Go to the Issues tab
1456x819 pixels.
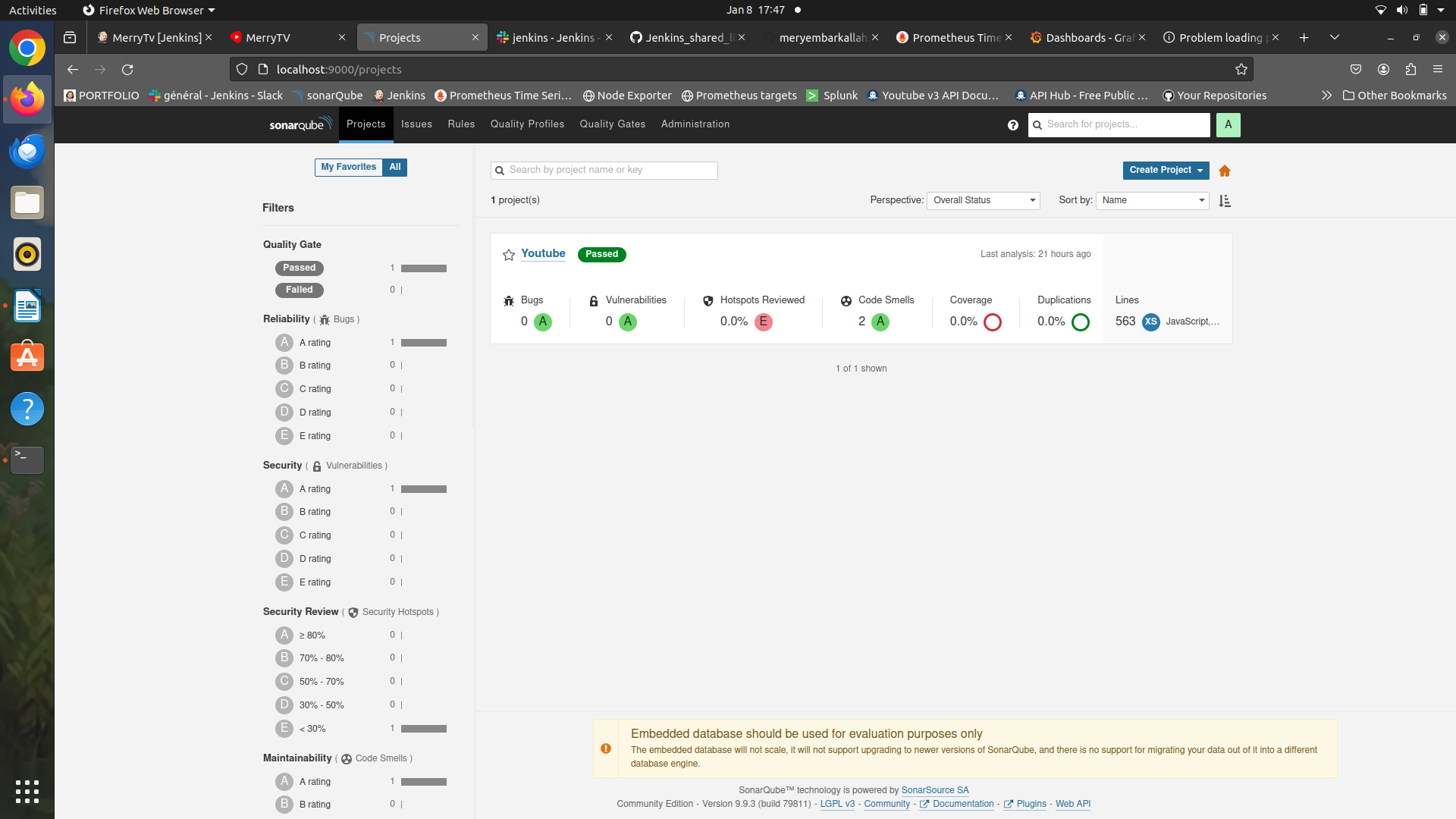416,124
